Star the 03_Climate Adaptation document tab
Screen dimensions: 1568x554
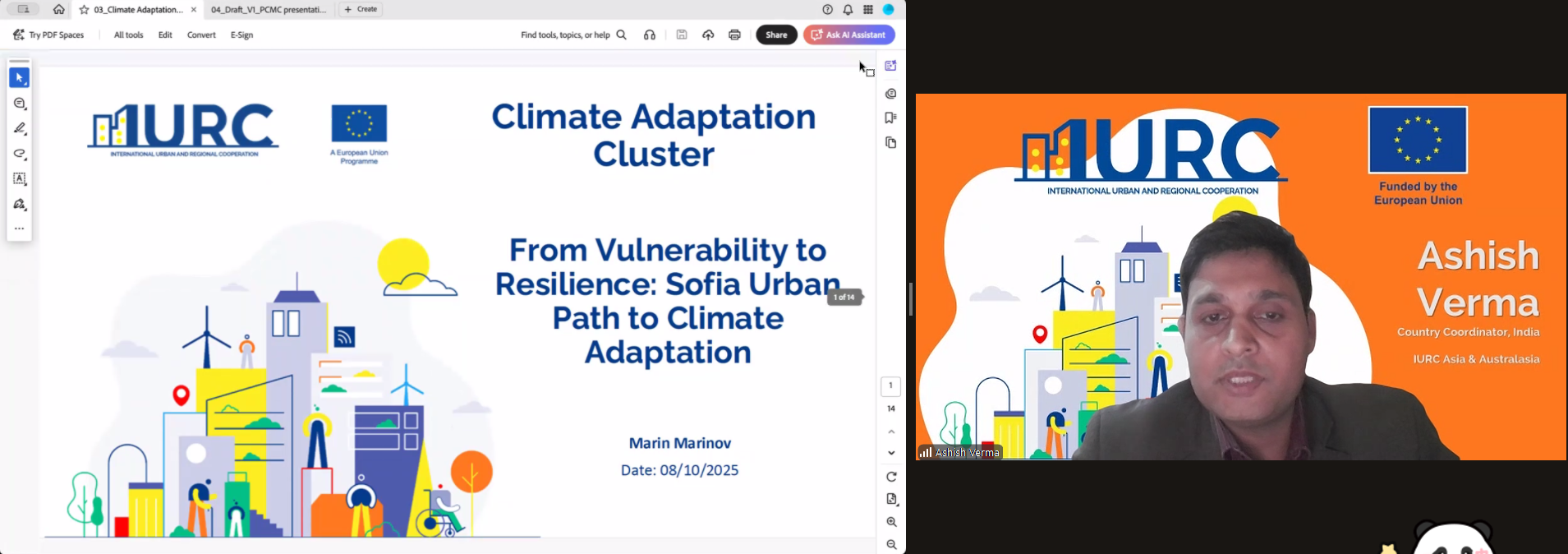tap(84, 10)
